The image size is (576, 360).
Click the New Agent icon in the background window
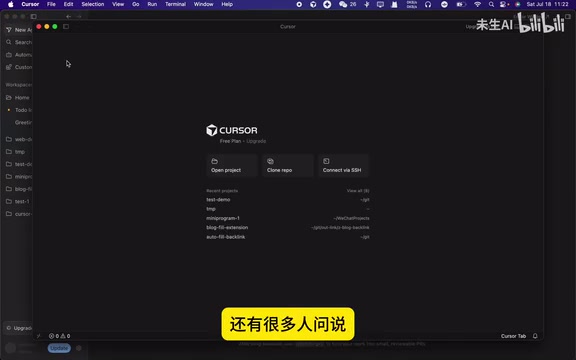(x=9, y=30)
